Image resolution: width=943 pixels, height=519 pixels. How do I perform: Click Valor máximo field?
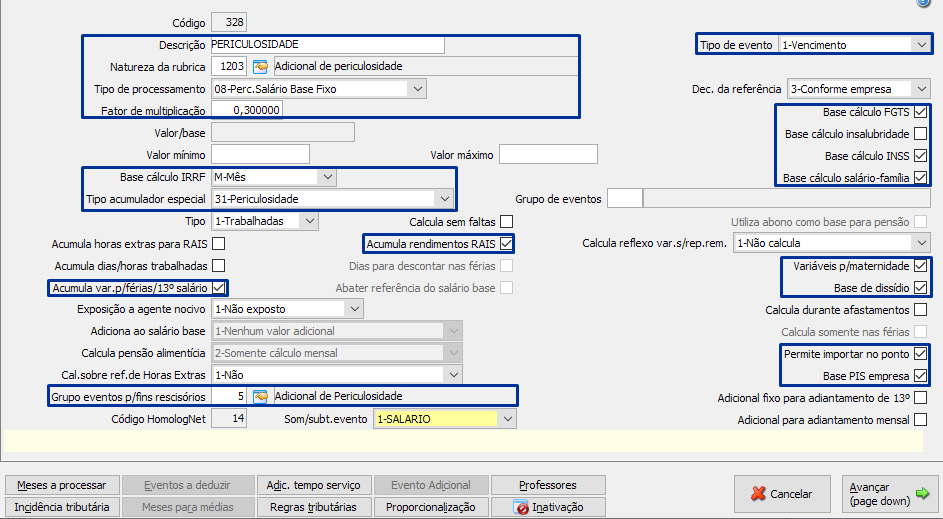(548, 155)
